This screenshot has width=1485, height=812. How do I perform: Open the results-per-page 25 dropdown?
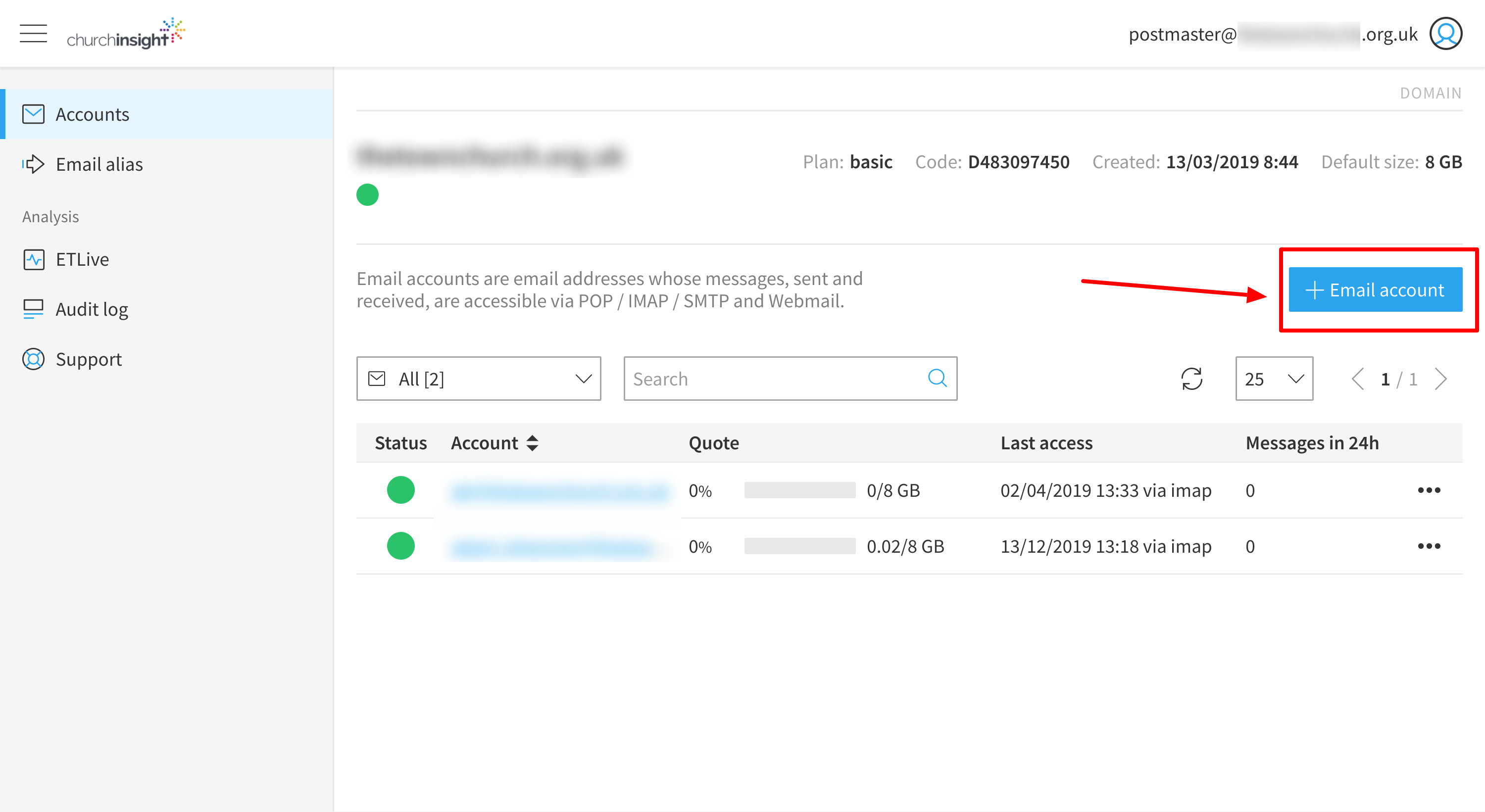(1274, 379)
